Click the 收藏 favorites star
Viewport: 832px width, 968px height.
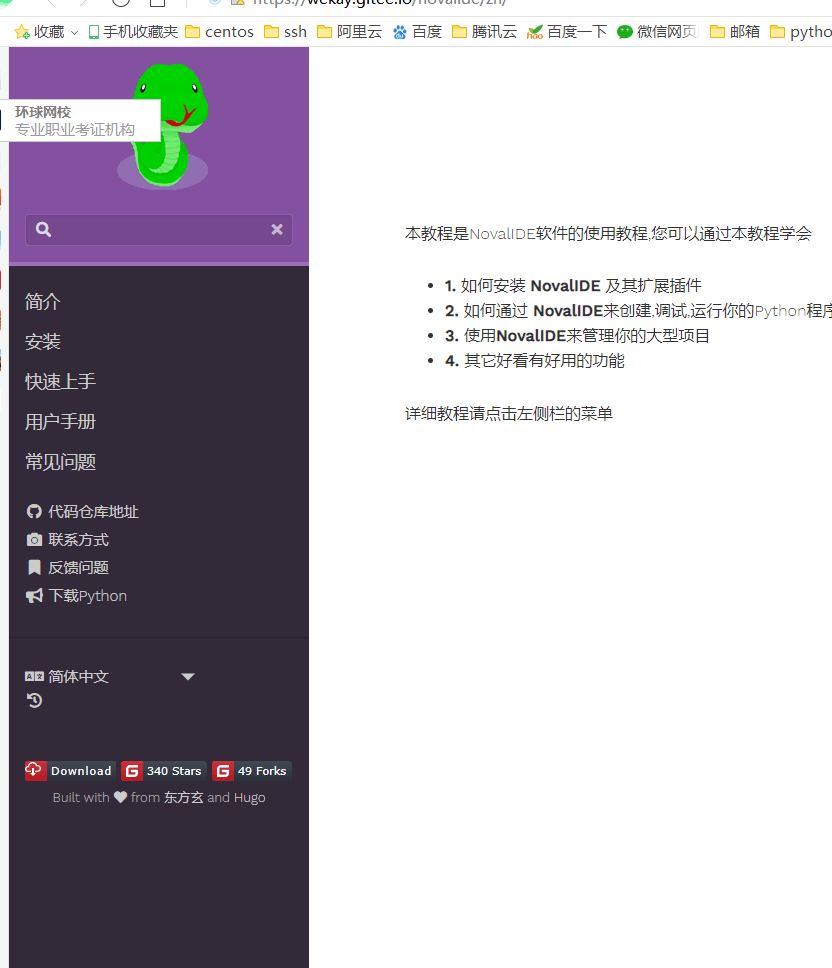click(x=22, y=31)
